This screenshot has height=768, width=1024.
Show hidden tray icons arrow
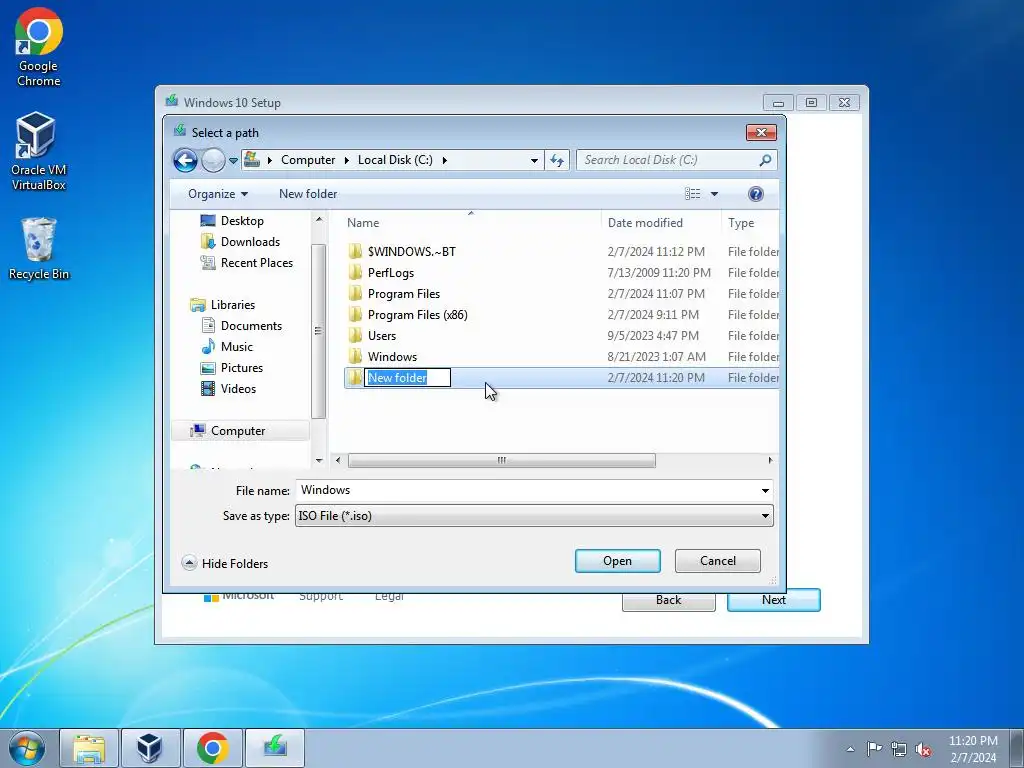click(850, 749)
